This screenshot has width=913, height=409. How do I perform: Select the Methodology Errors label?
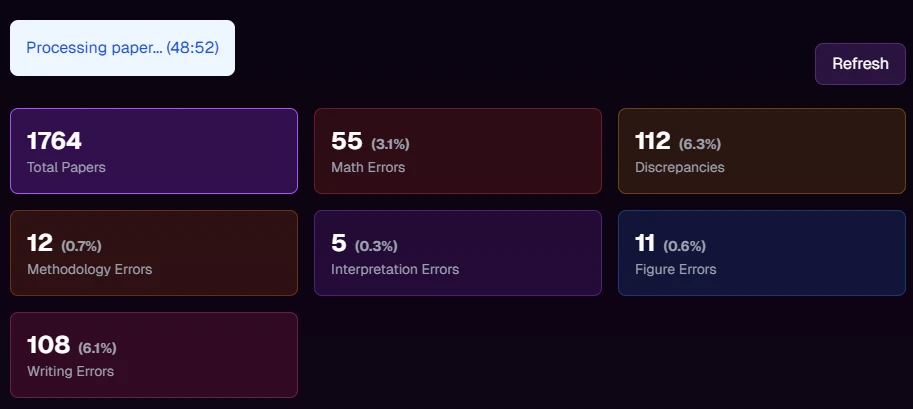click(90, 269)
